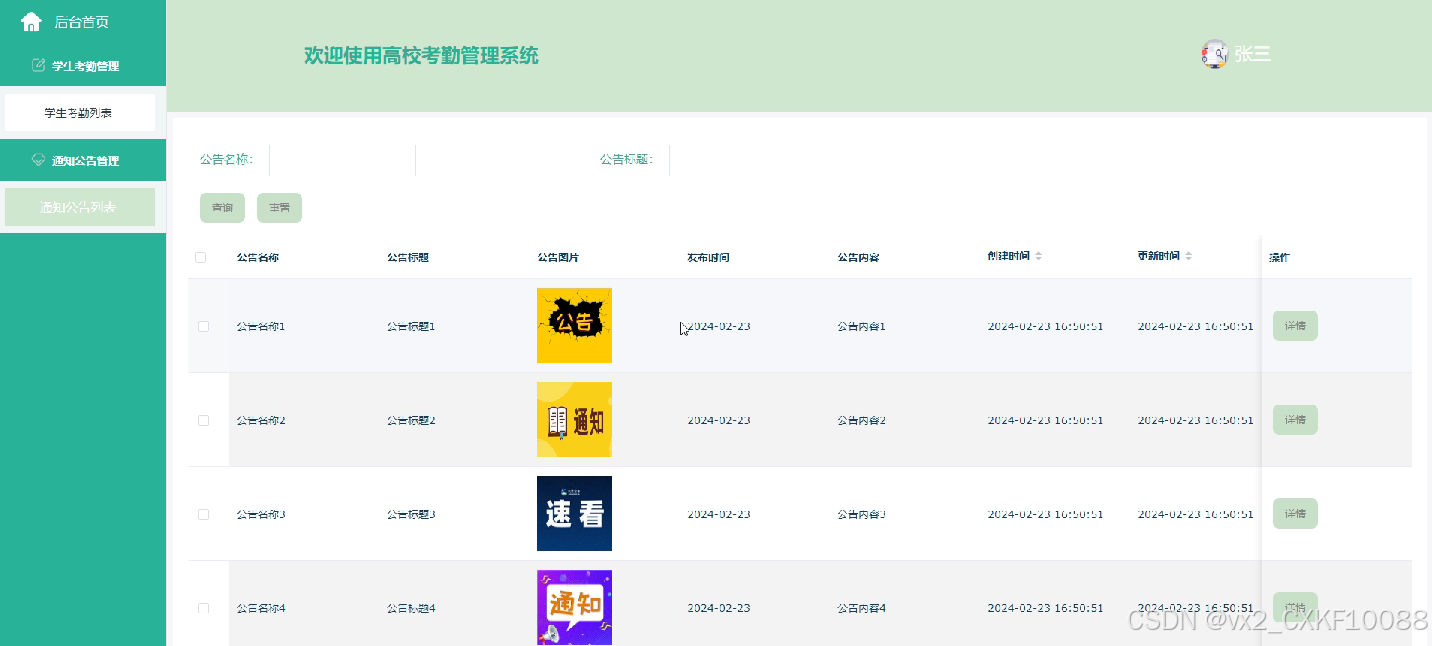The width and height of the screenshot is (1432, 646).
Task: Open 详情 for the 公告名称2 row
Action: [1295, 420]
